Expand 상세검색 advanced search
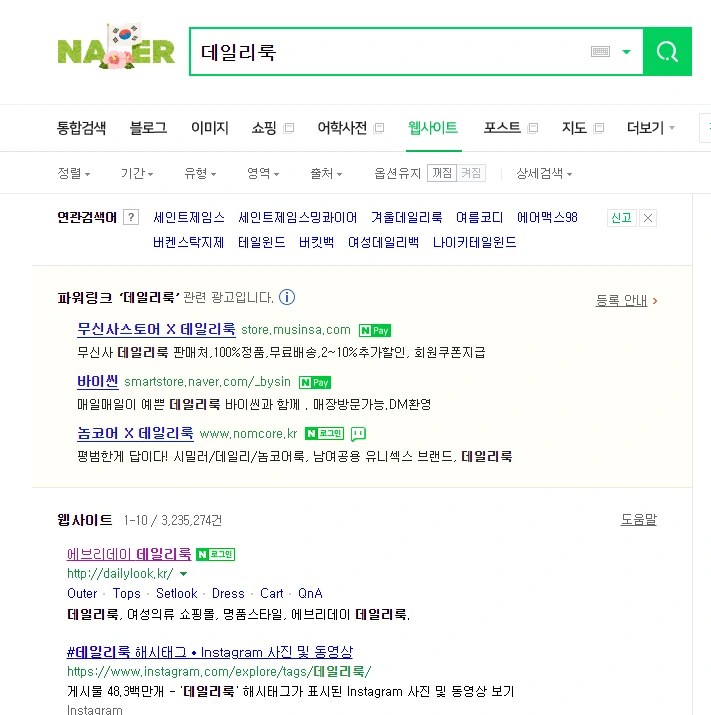Viewport: 711px width, 715px height. pyautogui.click(x=544, y=173)
